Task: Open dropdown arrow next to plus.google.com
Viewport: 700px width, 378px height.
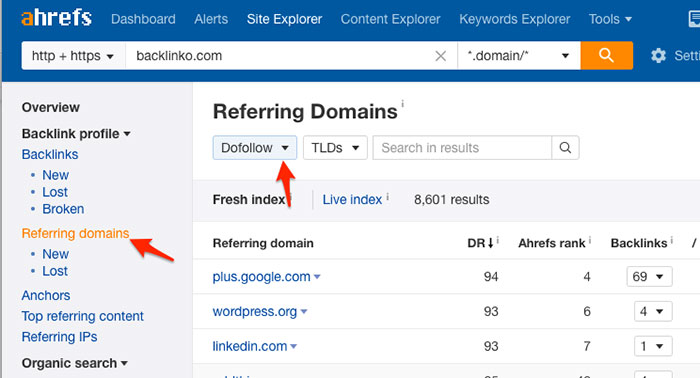Action: tap(317, 277)
